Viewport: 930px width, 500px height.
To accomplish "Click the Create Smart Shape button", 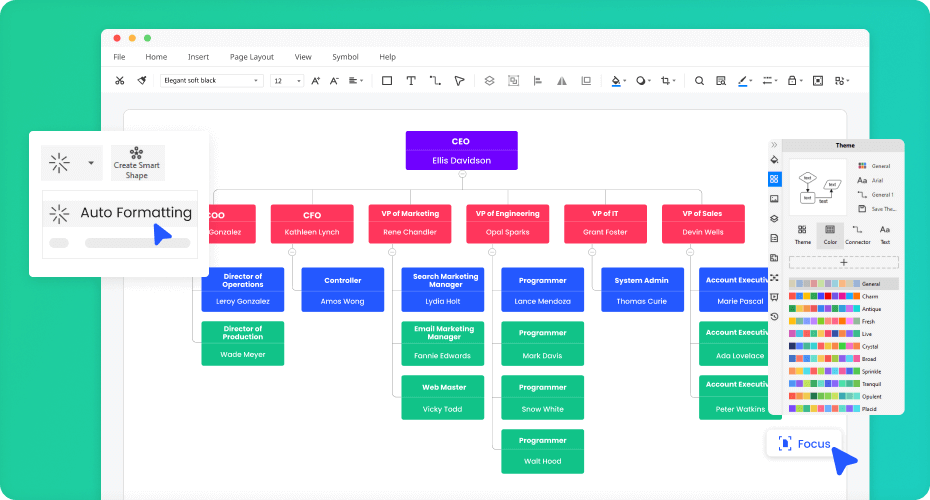I will (x=136, y=163).
